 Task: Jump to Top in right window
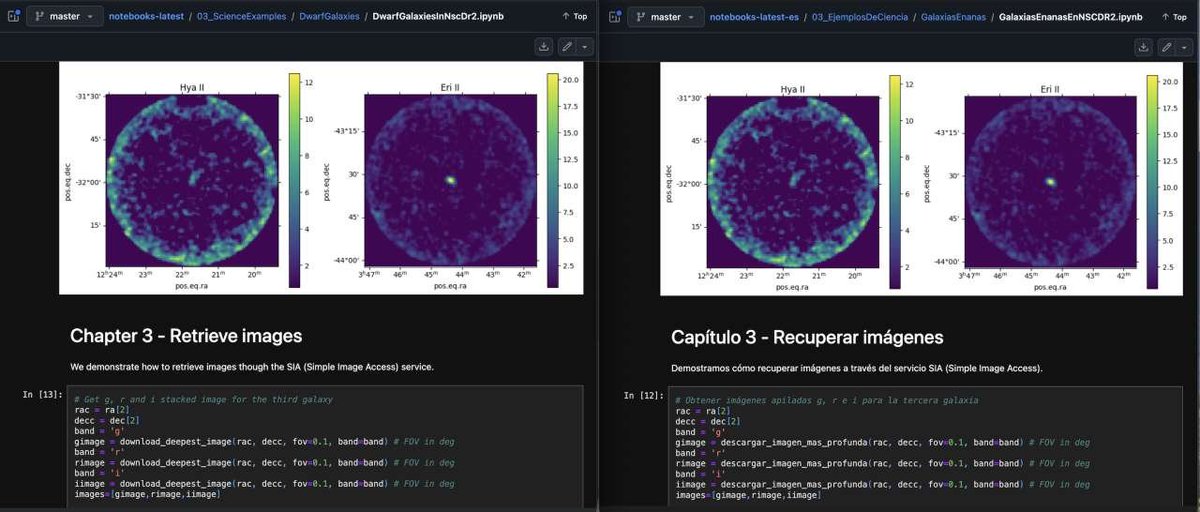[x=1175, y=17]
